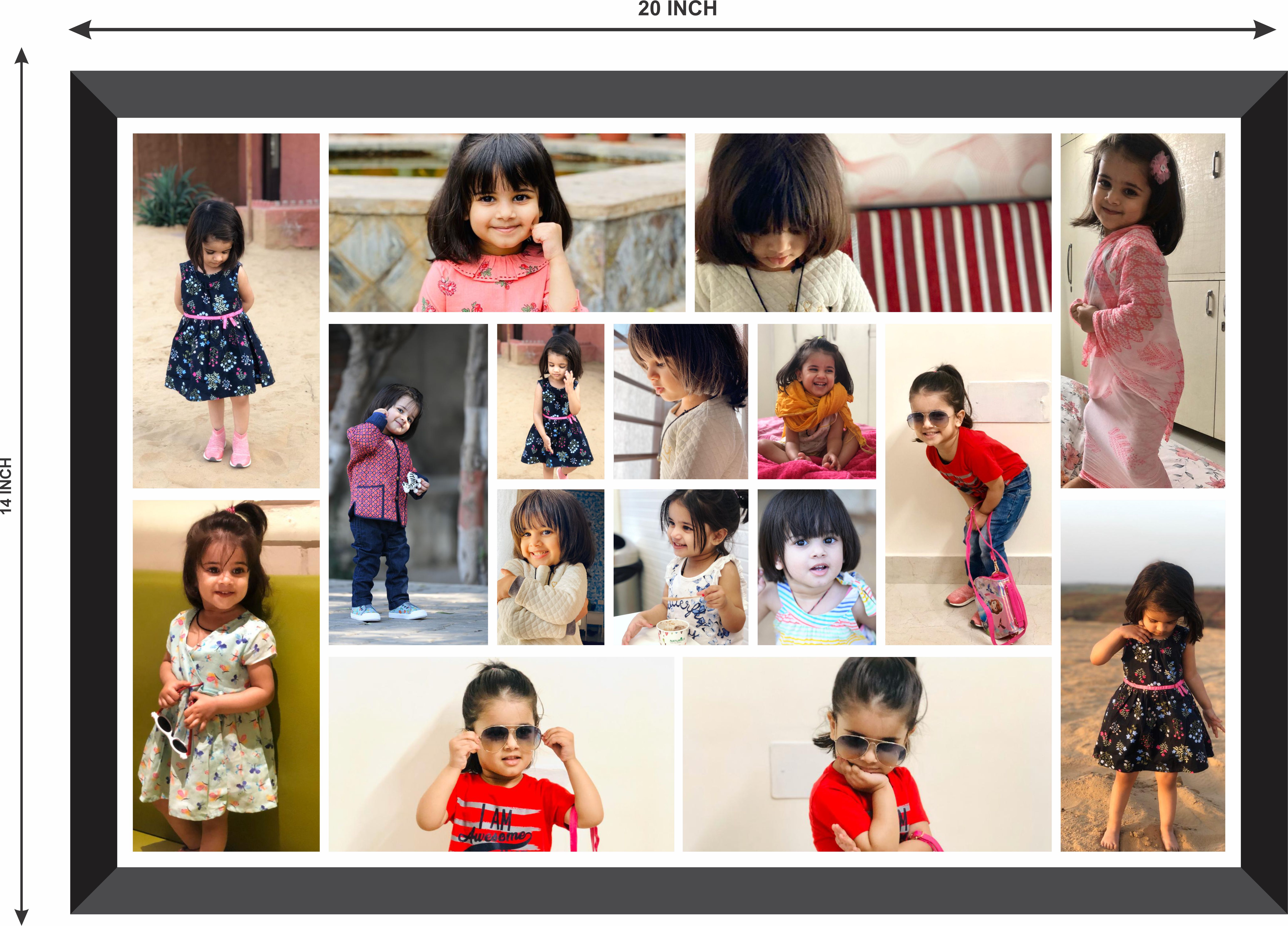Click small photo of girl on sand path
1288x926 pixels.
[550, 402]
